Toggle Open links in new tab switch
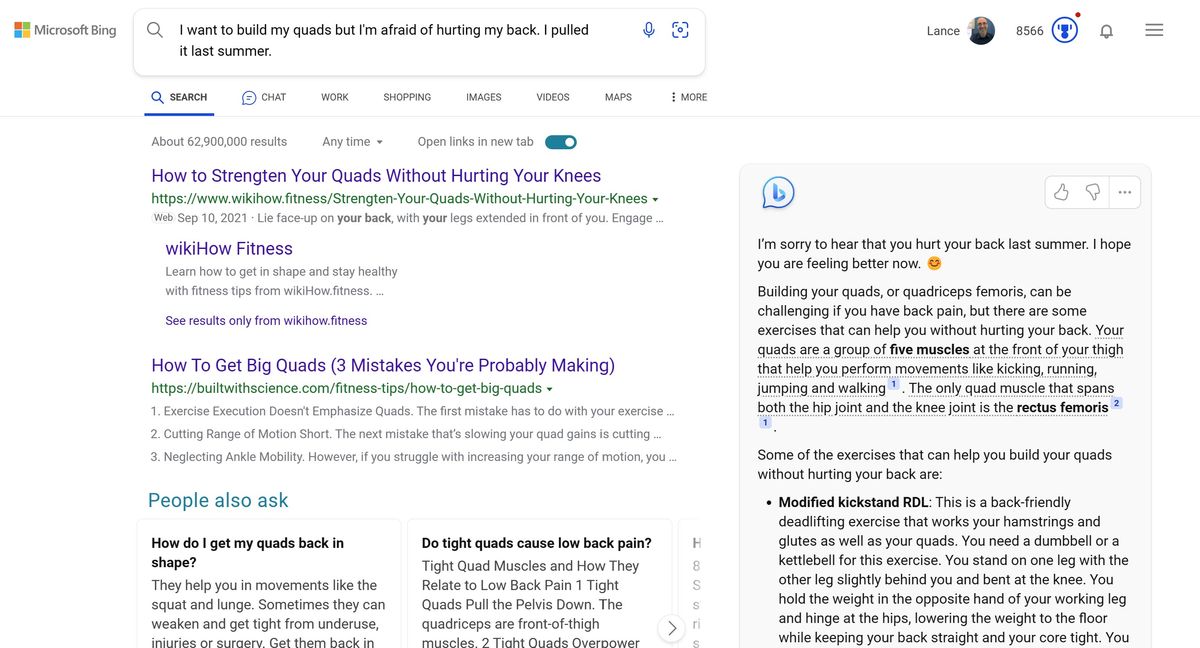The height and width of the screenshot is (648, 1200). pyautogui.click(x=561, y=142)
